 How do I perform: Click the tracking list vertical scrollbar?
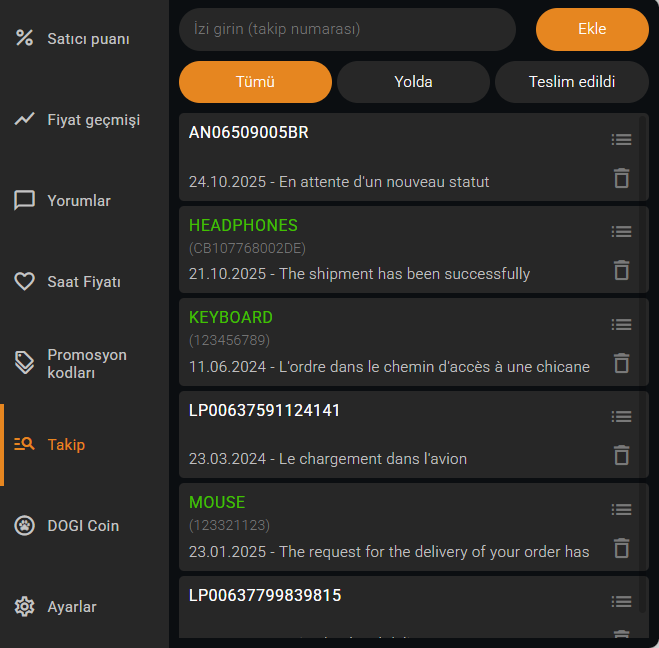click(x=642, y=364)
